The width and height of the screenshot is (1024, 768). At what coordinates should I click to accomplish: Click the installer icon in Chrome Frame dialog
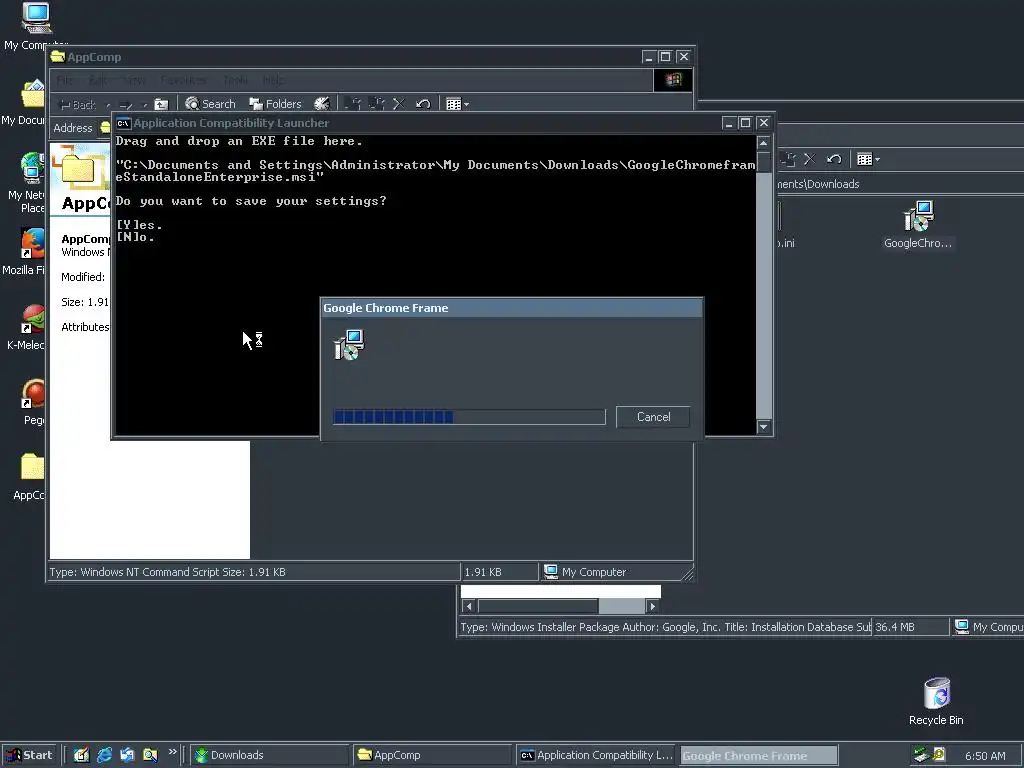coord(349,344)
